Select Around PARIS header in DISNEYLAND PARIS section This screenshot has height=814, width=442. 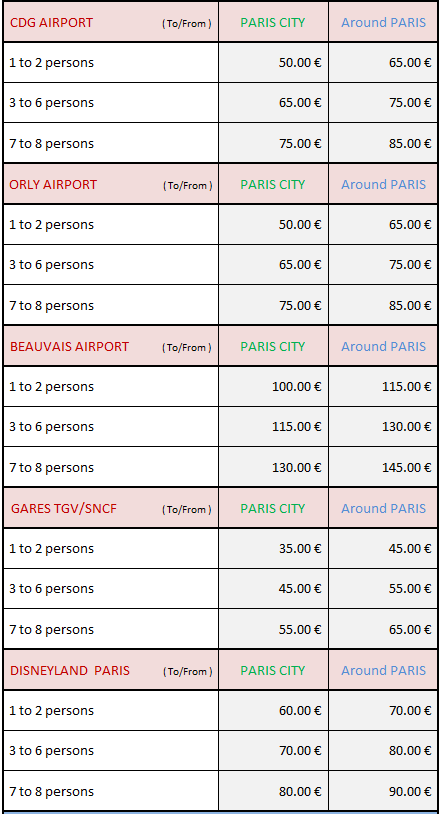tap(383, 671)
